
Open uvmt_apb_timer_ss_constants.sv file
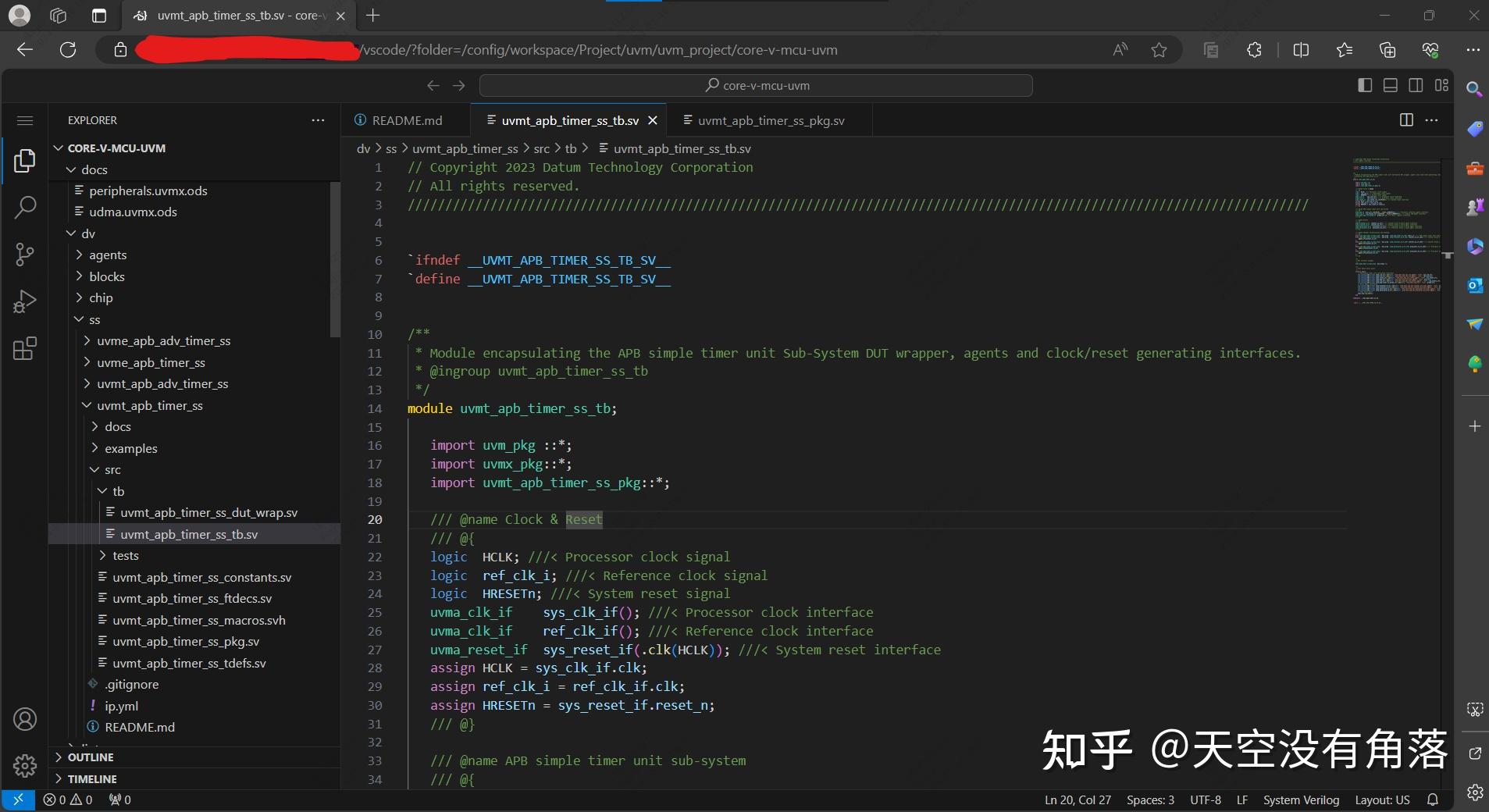pyautogui.click(x=201, y=578)
